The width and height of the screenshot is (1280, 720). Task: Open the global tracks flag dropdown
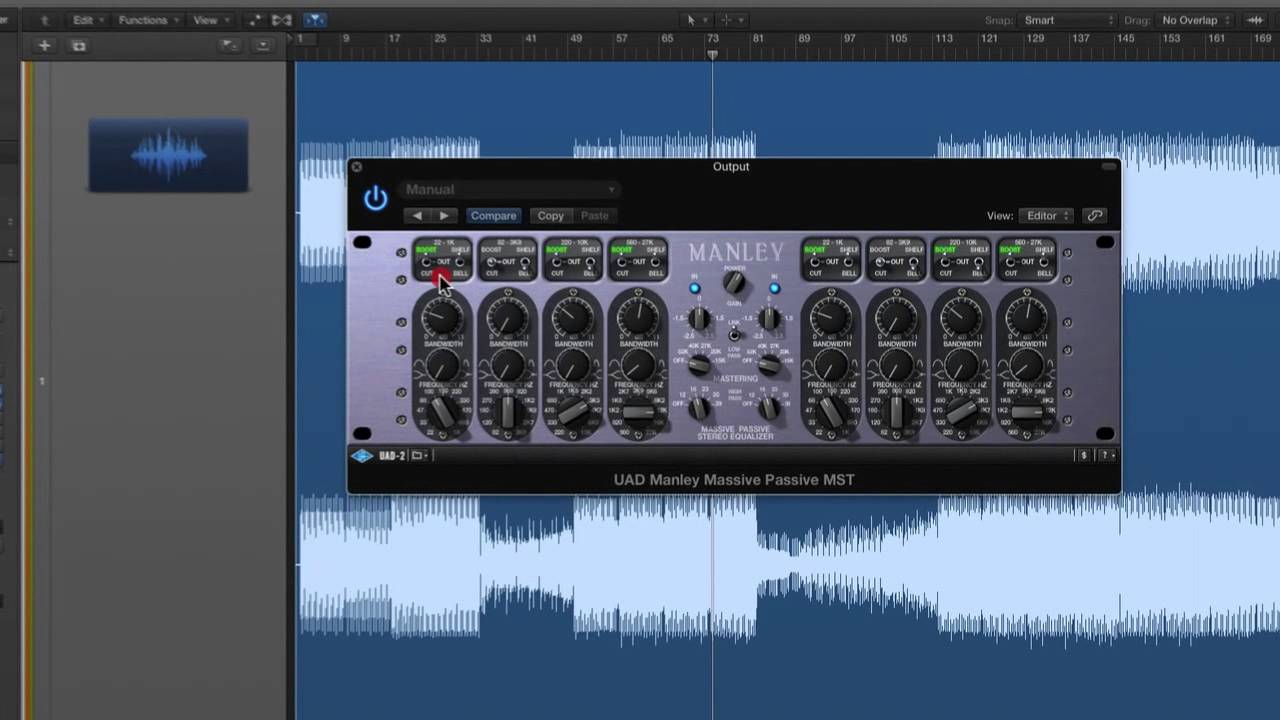tap(230, 46)
